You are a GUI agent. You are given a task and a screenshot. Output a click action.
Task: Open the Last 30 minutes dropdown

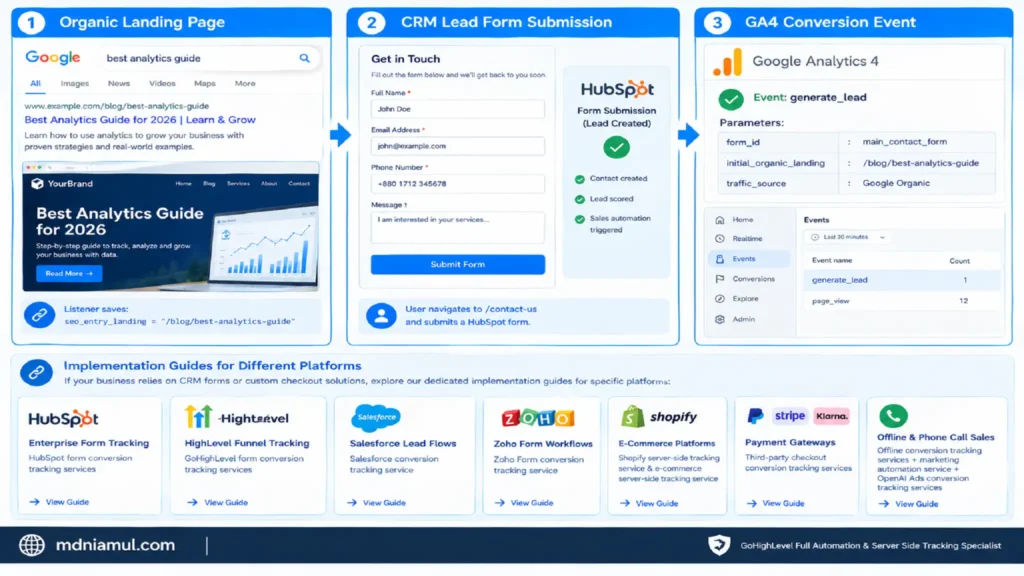(848, 237)
